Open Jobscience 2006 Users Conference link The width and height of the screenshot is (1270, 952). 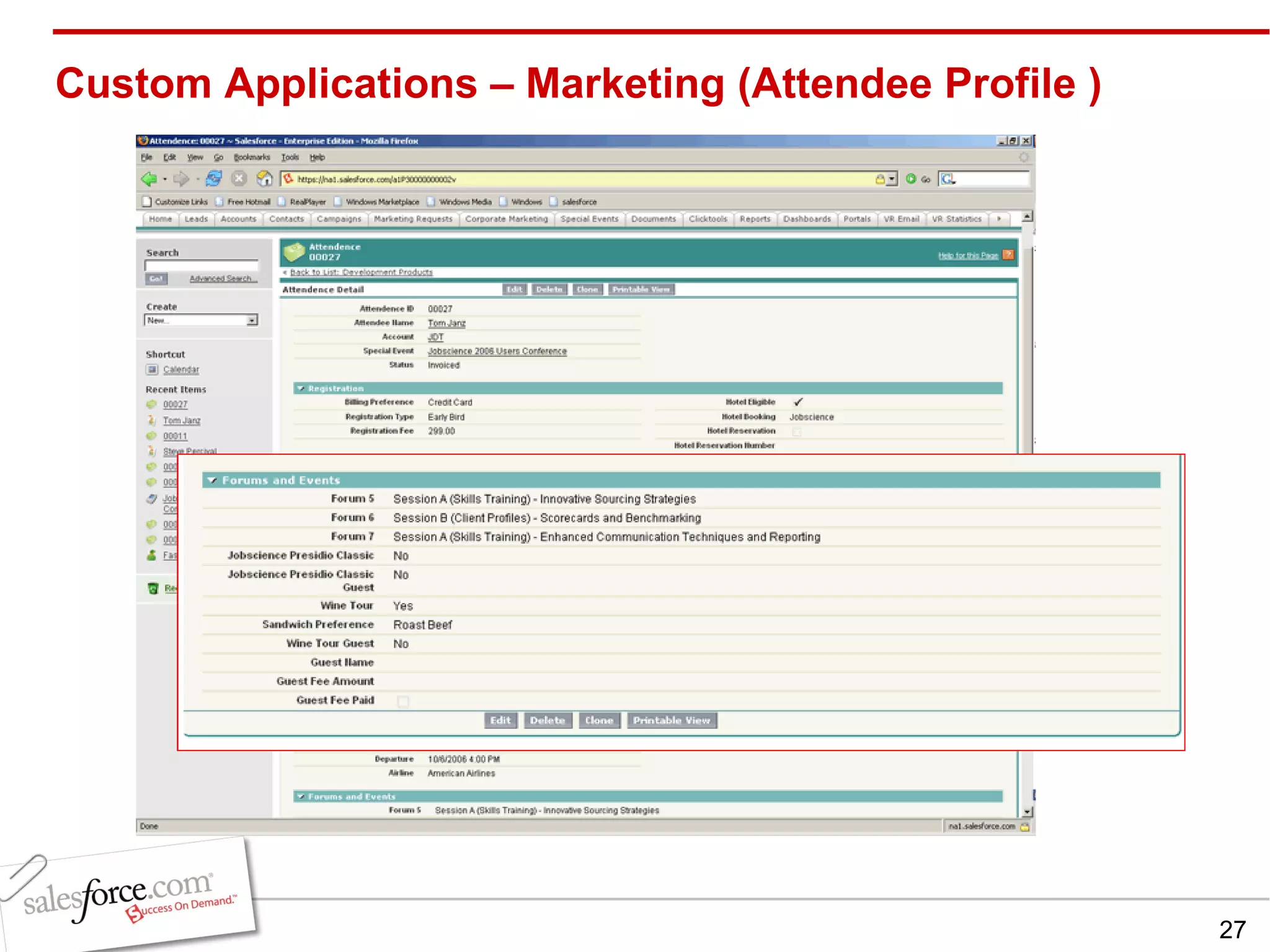497,351
